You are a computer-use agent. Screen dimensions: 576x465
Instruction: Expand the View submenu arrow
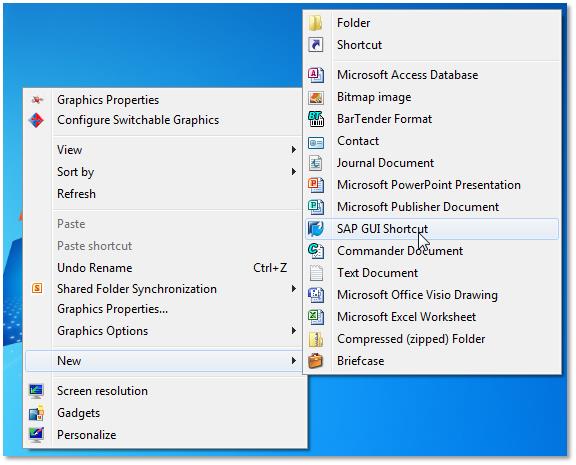tap(294, 149)
